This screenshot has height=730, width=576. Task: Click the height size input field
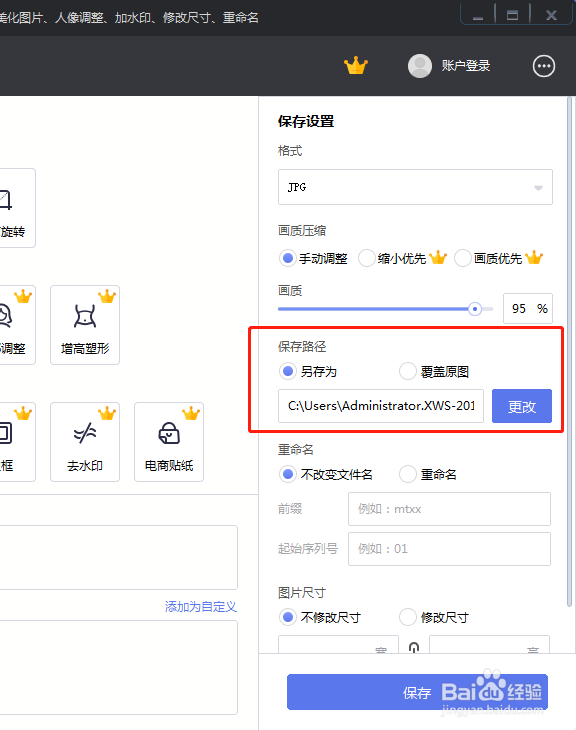point(489,644)
